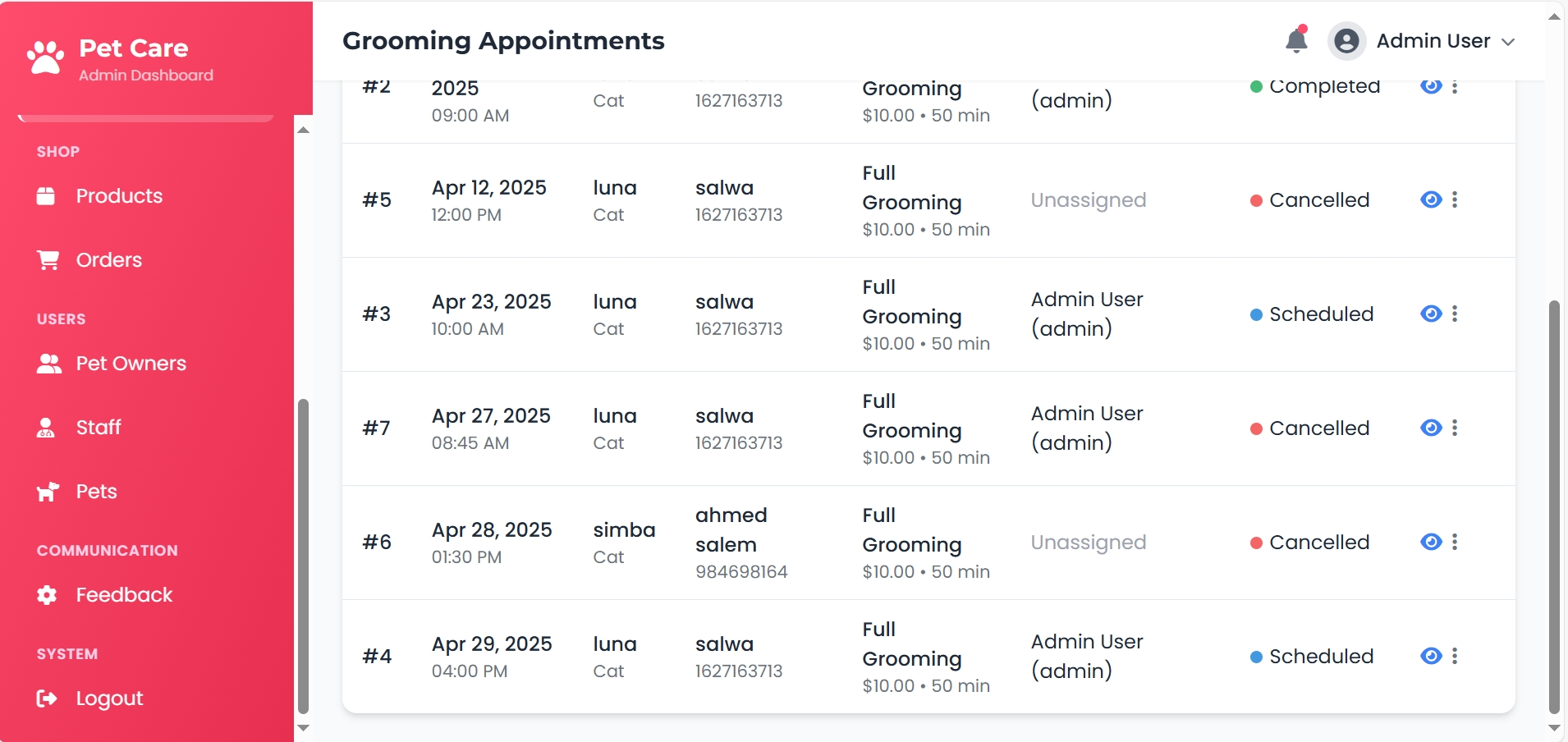The width and height of the screenshot is (1568, 742).
Task: Open the Feedback page link
Action: (124, 595)
